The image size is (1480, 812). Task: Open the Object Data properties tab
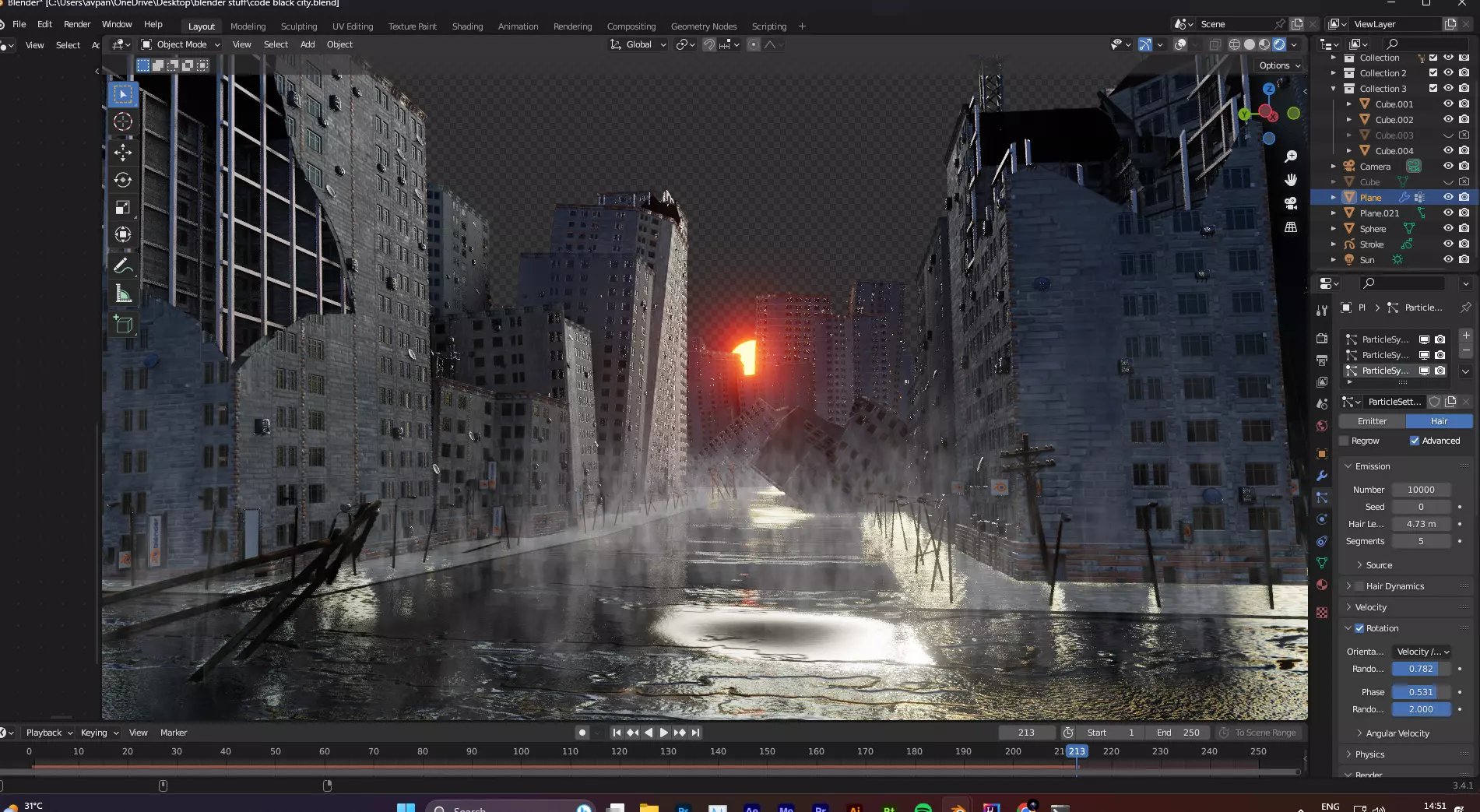pyautogui.click(x=1322, y=563)
